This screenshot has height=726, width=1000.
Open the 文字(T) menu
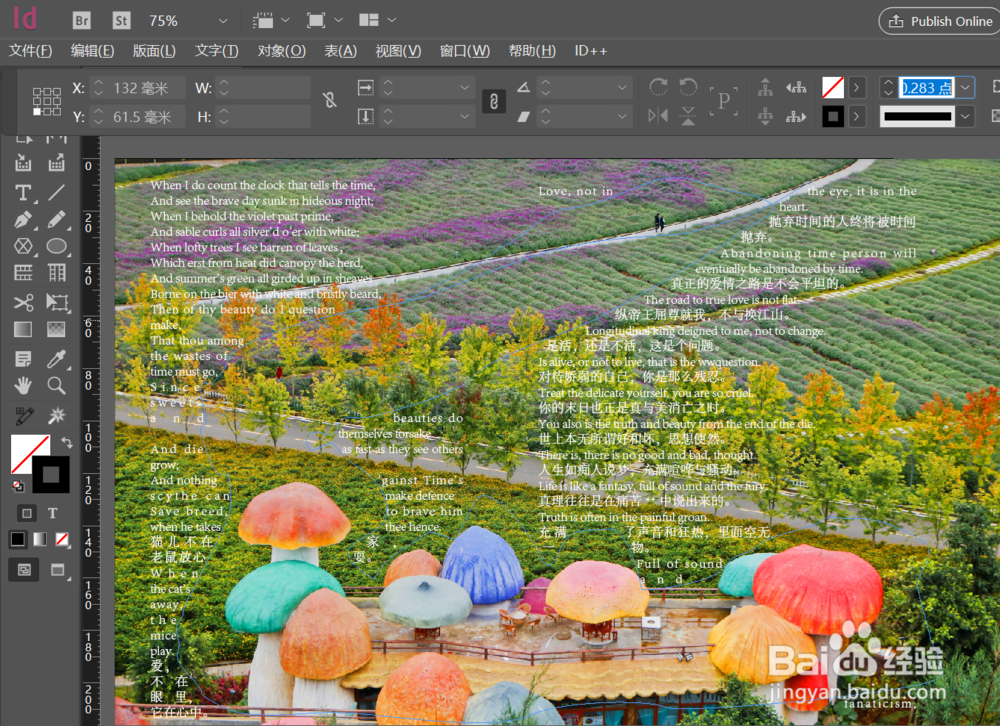pyautogui.click(x=217, y=51)
